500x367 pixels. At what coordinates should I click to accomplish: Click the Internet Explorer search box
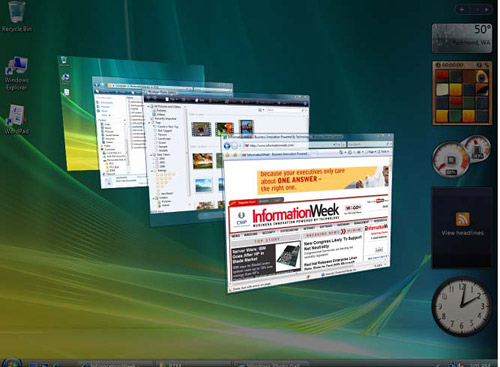[369, 144]
